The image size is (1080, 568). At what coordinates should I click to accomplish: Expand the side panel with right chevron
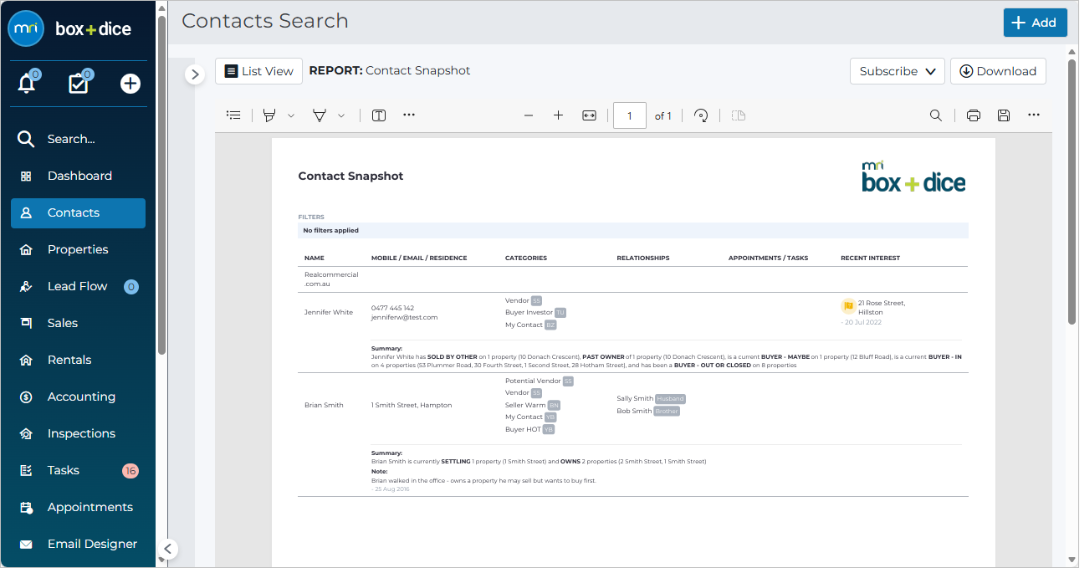195,74
